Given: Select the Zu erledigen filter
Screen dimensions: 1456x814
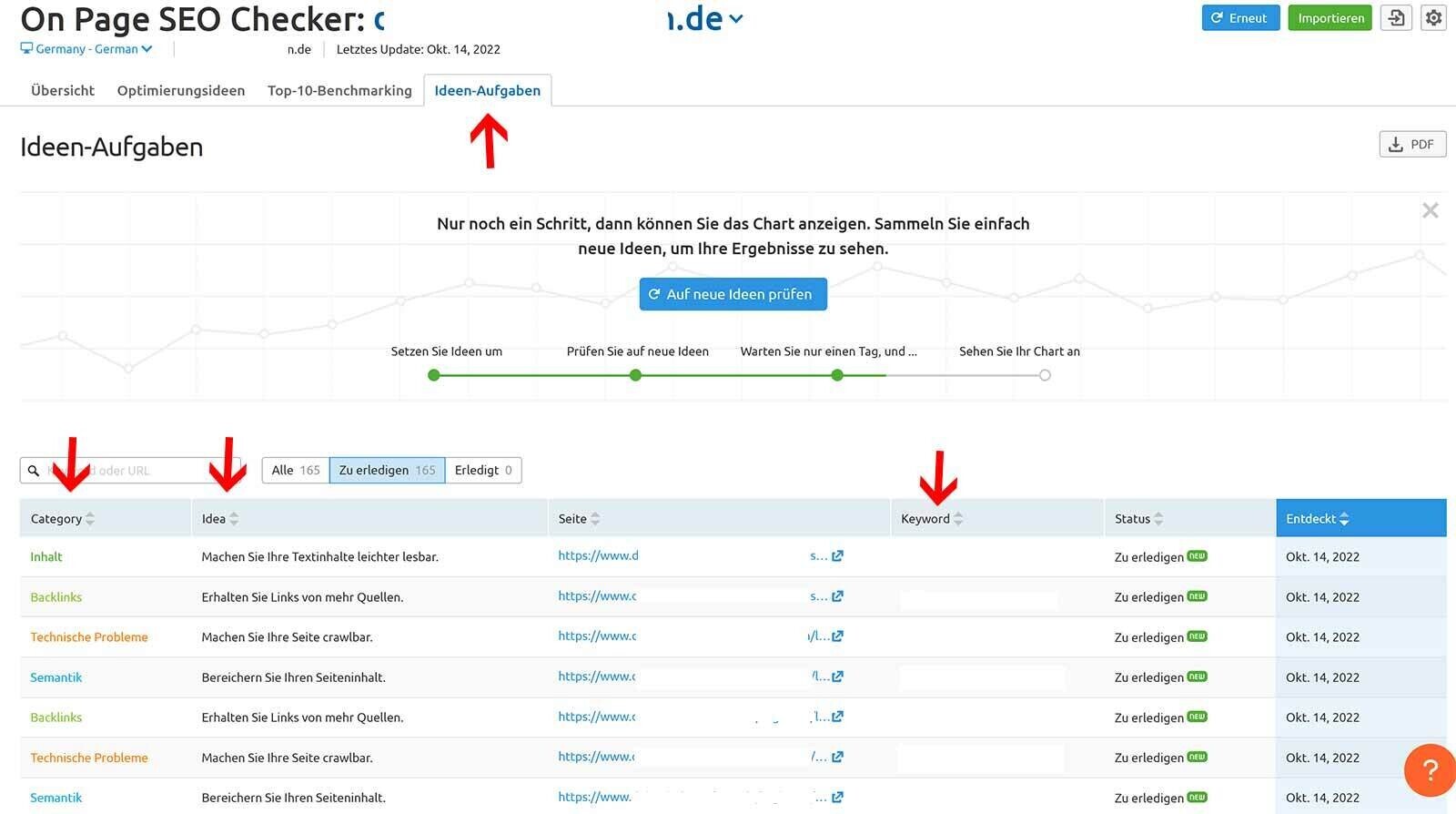Looking at the screenshot, I should coord(387,471).
